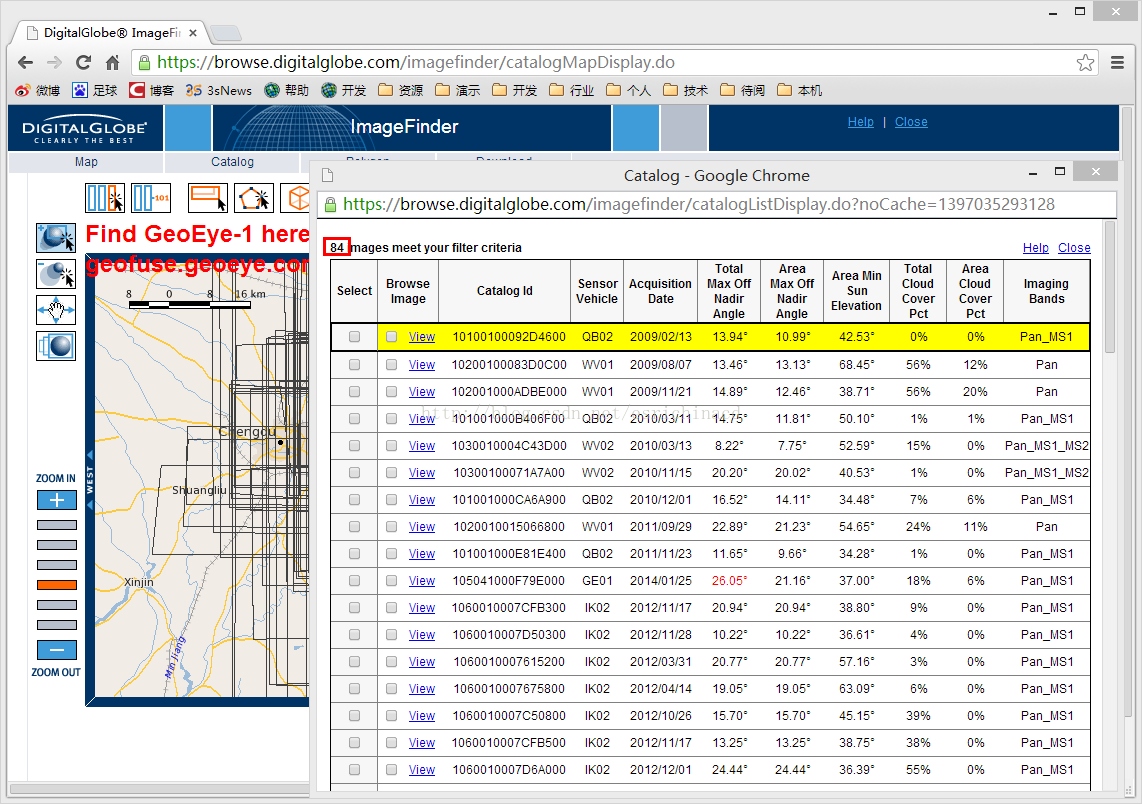Tick Browse Image checkbox for 101001000E81E400
1142x804 pixels.
[392, 553]
